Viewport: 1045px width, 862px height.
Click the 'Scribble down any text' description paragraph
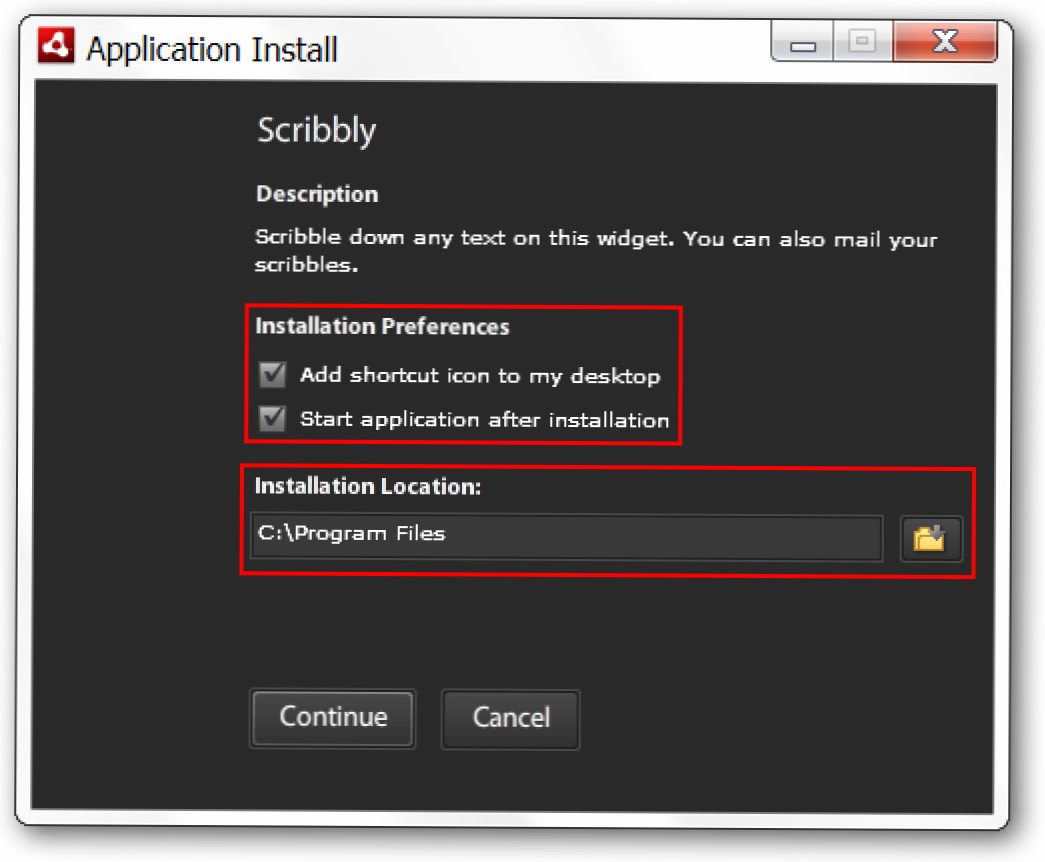tap(595, 252)
